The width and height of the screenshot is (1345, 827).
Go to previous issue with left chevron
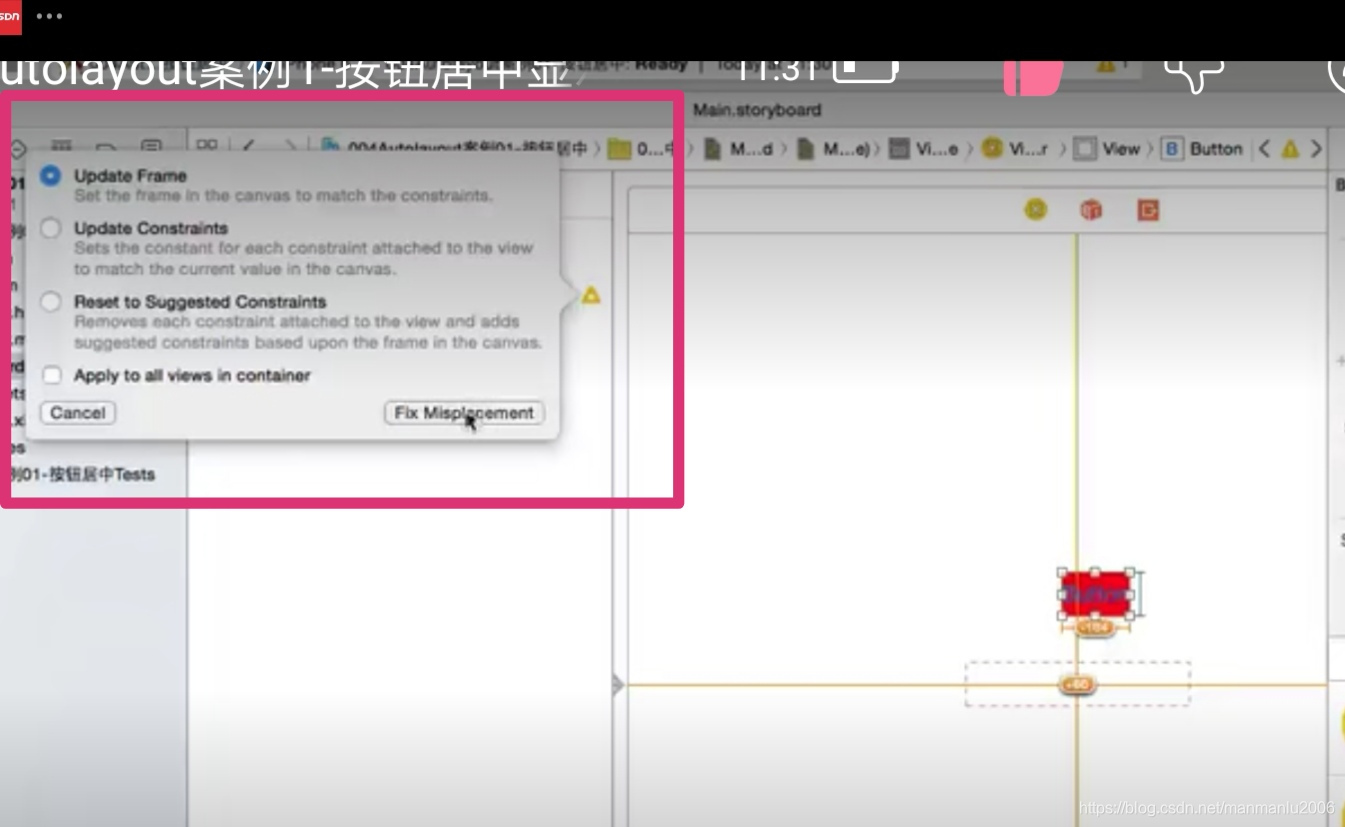(1264, 149)
